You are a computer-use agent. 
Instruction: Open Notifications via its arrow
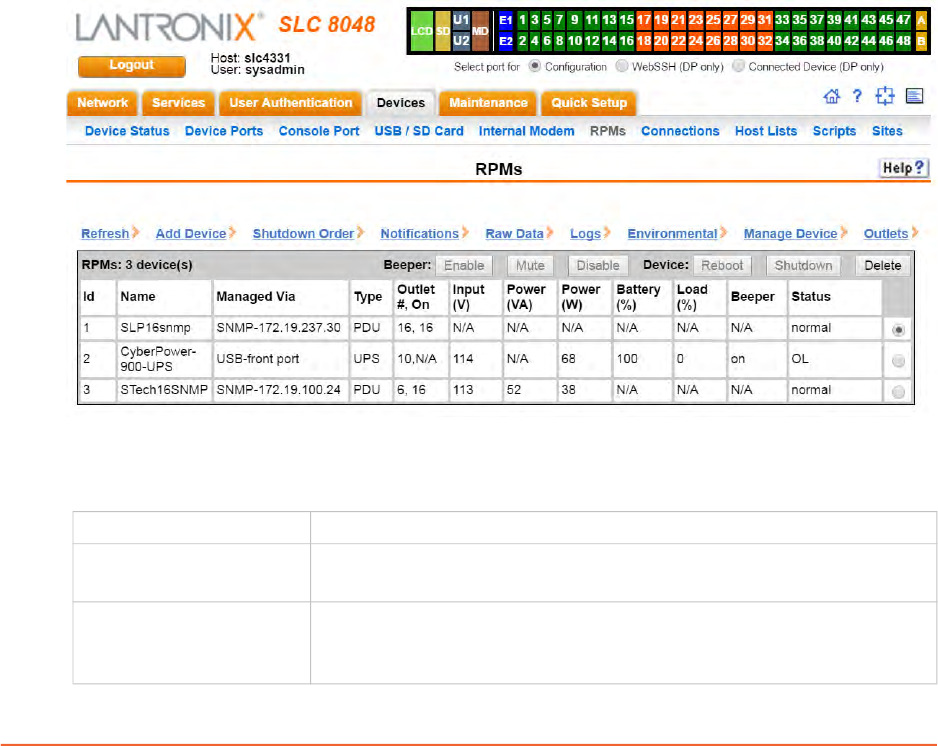click(x=466, y=234)
